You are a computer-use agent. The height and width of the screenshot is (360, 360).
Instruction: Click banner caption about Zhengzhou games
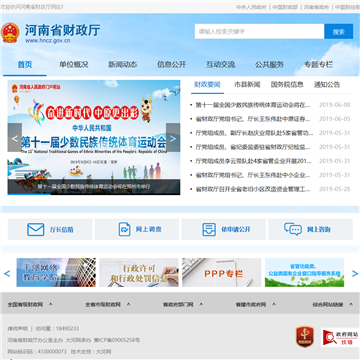tap(94, 186)
